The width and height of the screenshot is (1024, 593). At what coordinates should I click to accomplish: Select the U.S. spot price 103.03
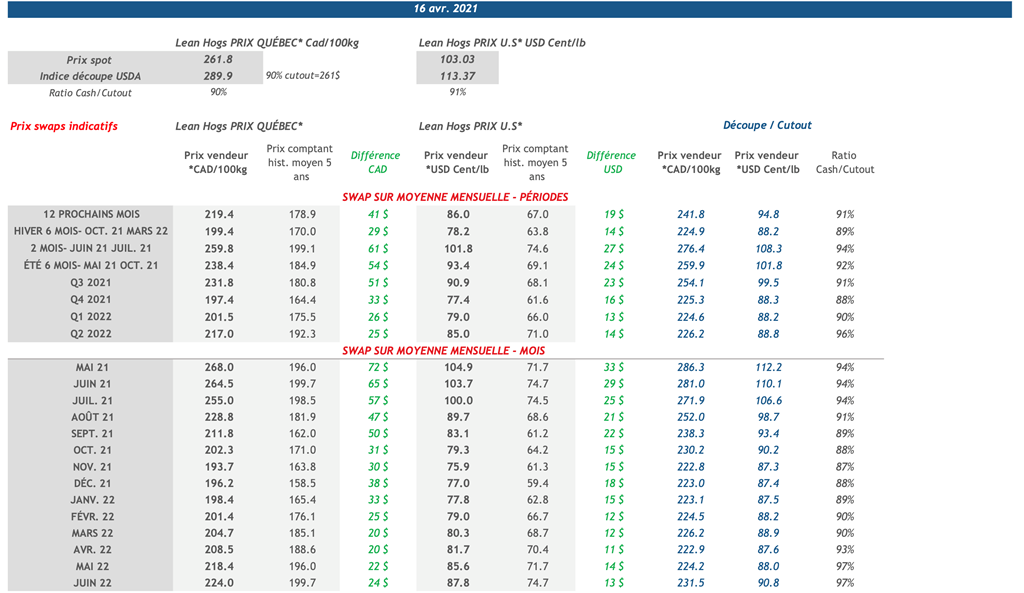pos(455,61)
